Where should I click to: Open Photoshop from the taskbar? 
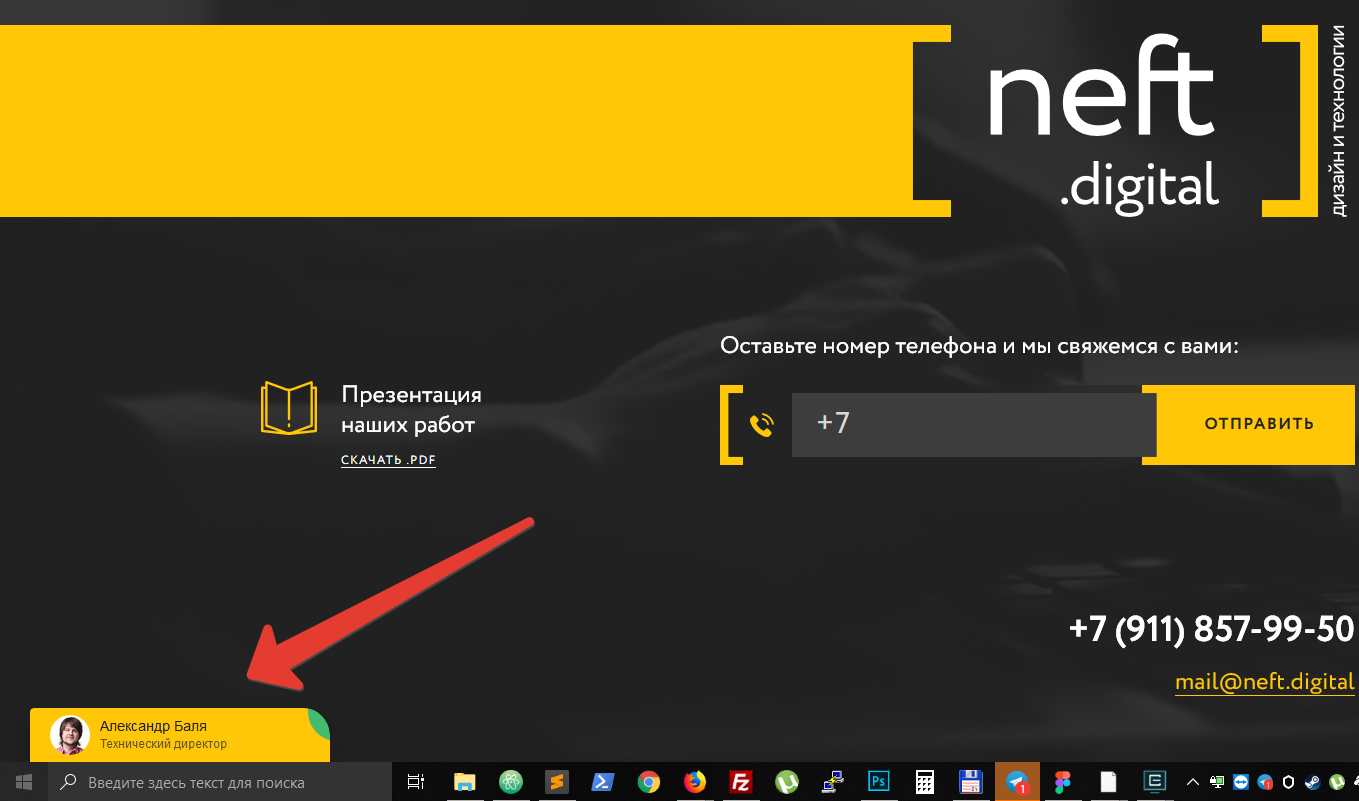pos(879,782)
